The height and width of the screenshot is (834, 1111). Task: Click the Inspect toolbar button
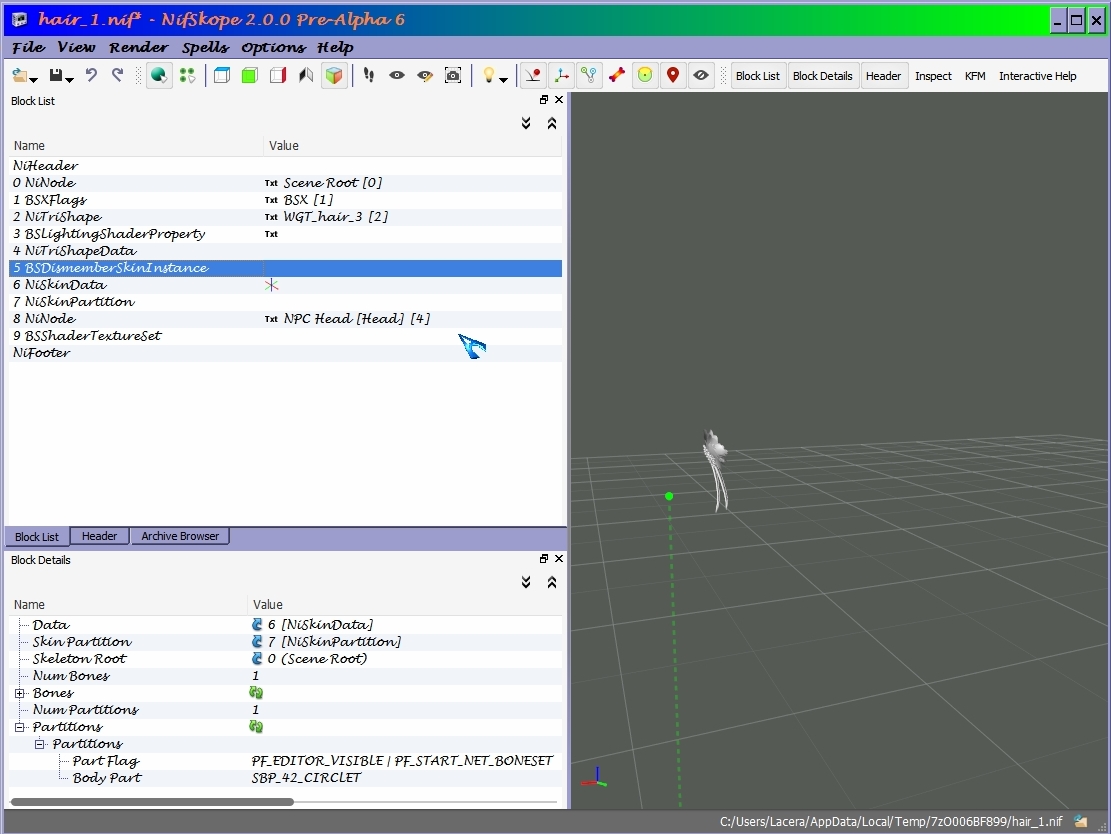[x=932, y=76]
